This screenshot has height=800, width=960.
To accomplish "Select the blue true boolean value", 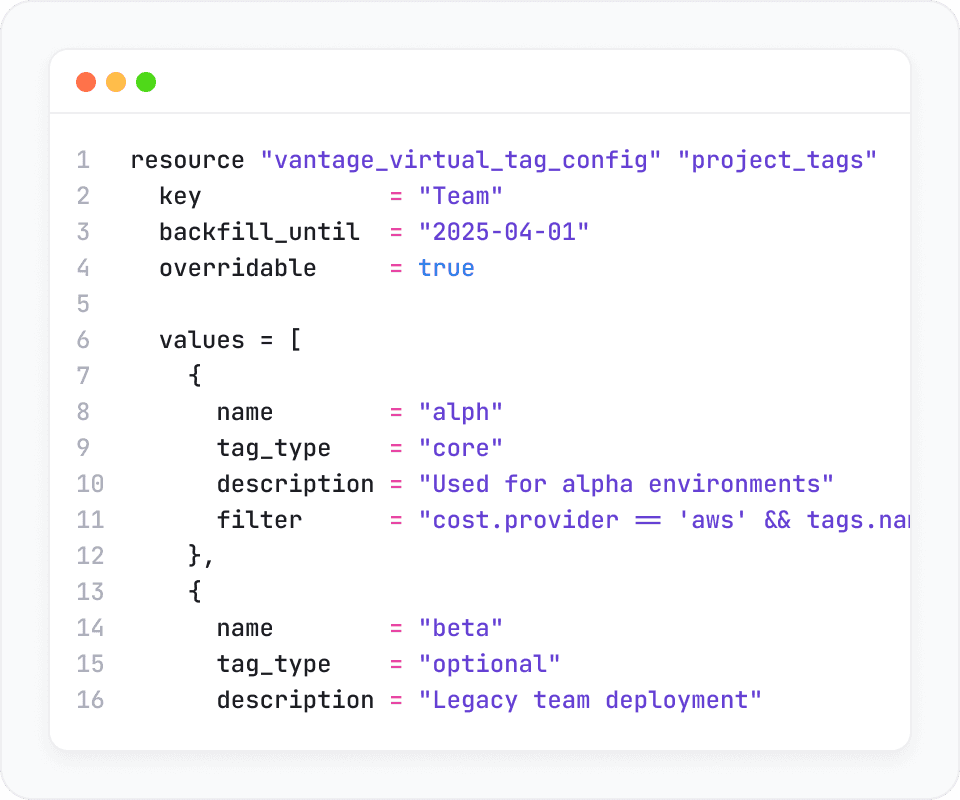I will pyautogui.click(x=446, y=268).
